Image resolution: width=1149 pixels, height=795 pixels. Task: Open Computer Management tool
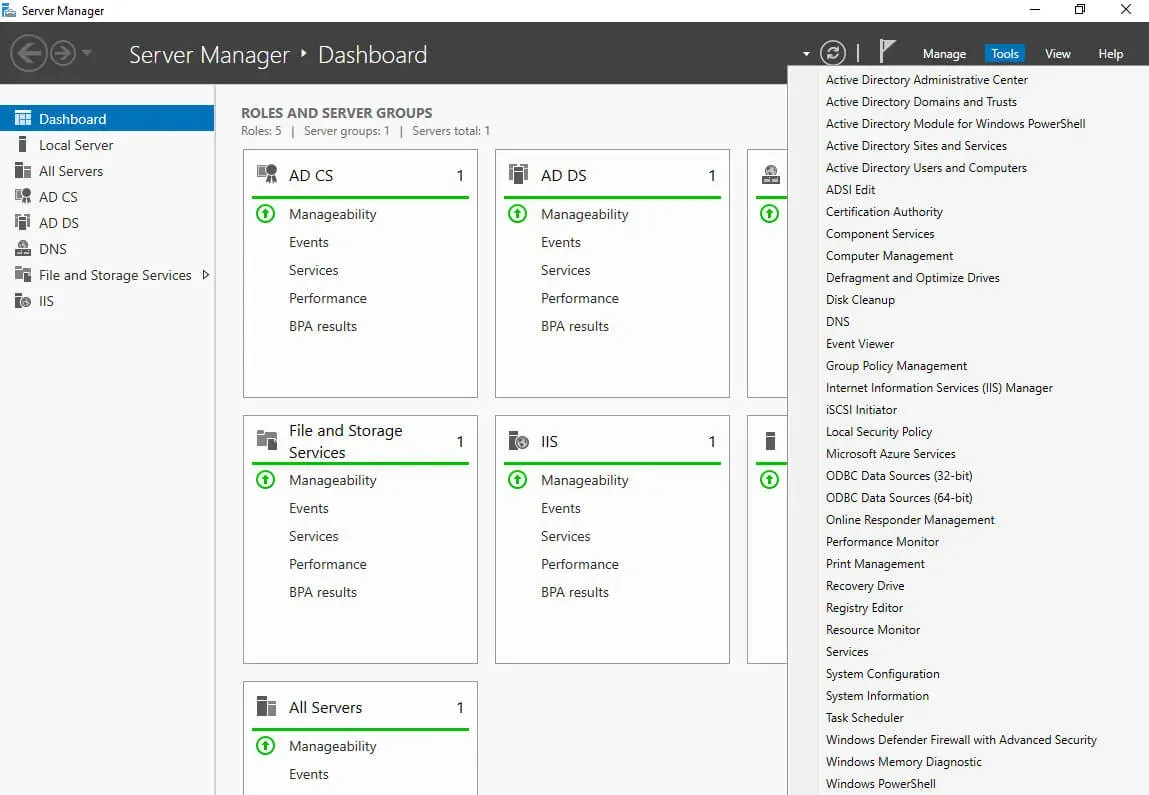[x=889, y=256]
